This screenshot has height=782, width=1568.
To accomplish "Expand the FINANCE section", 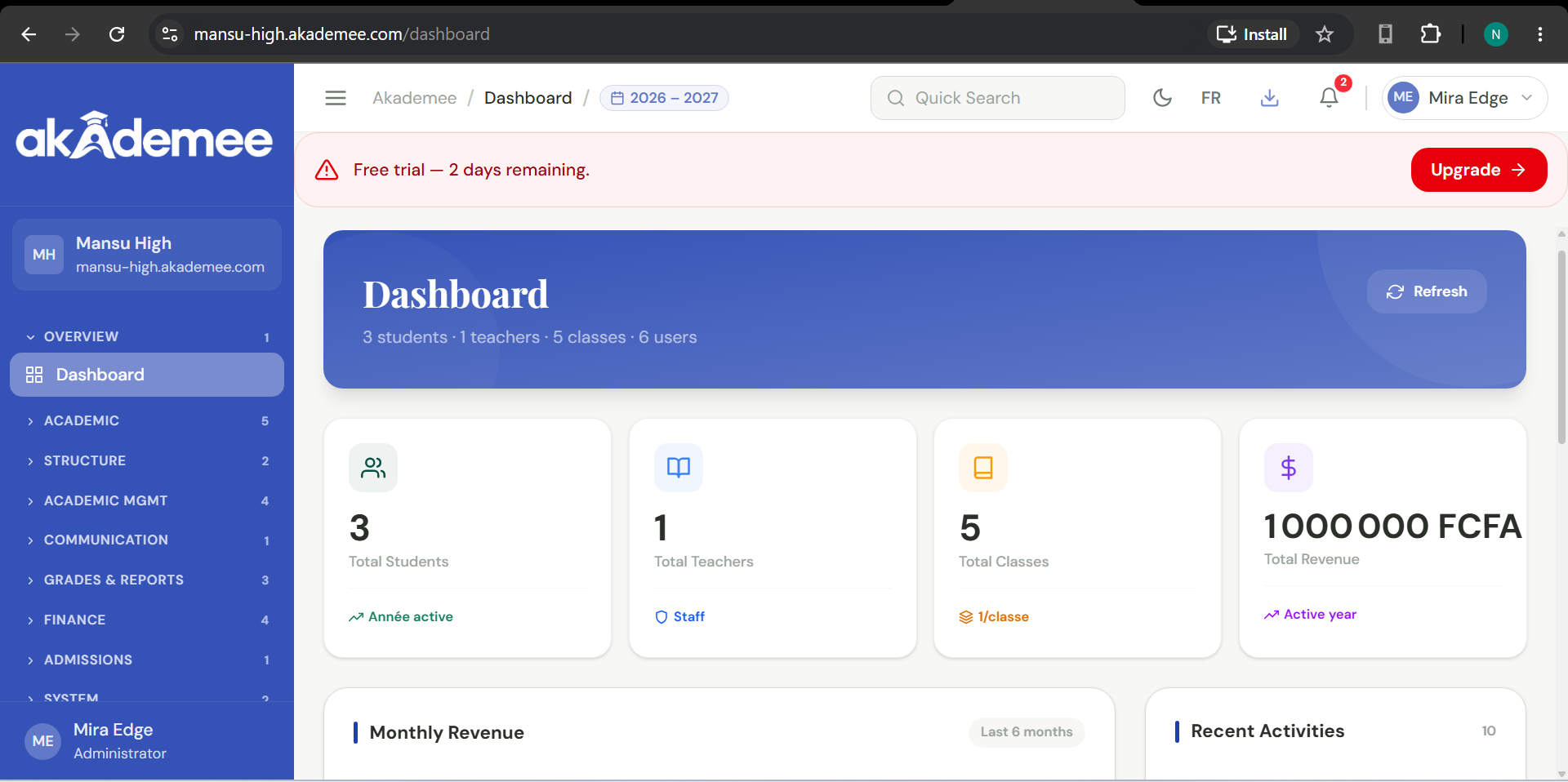I will (x=147, y=620).
